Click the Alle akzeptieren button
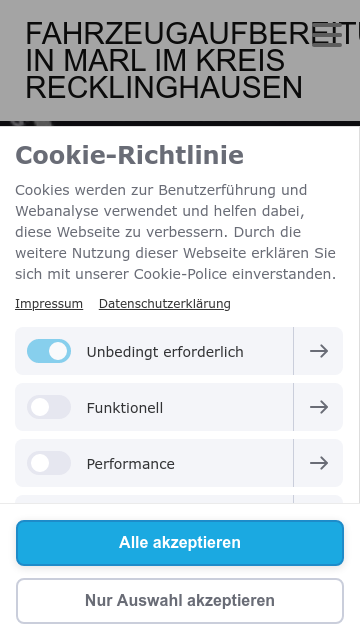Screen dimensions: 360x640 (x=180, y=543)
